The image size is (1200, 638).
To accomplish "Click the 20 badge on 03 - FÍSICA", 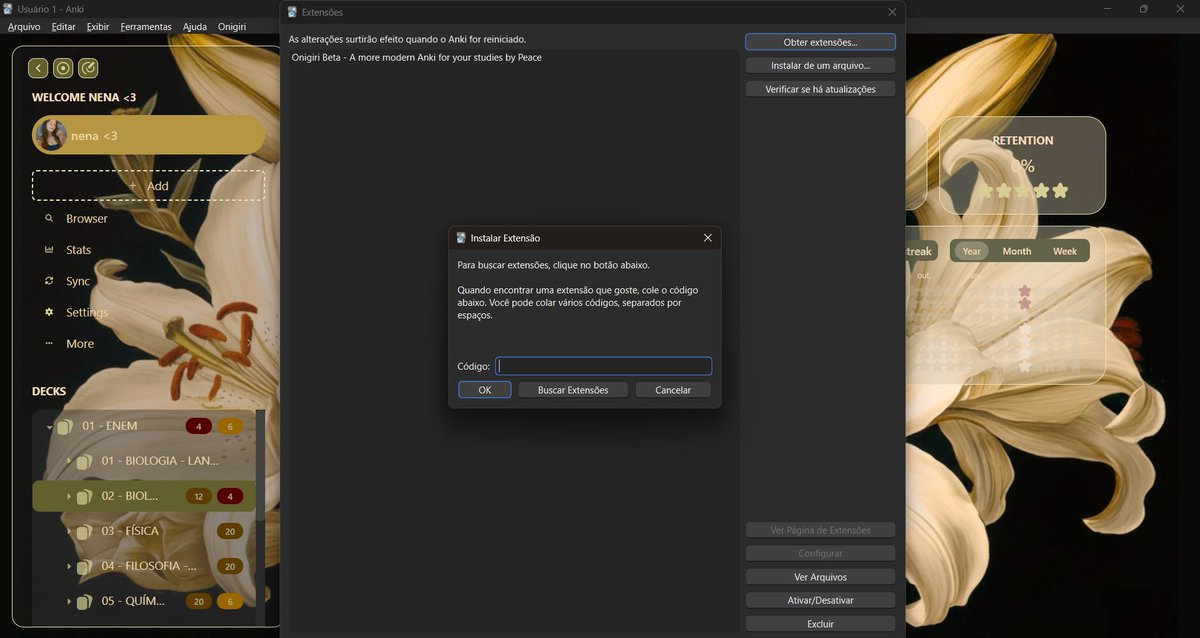I will [x=230, y=532].
